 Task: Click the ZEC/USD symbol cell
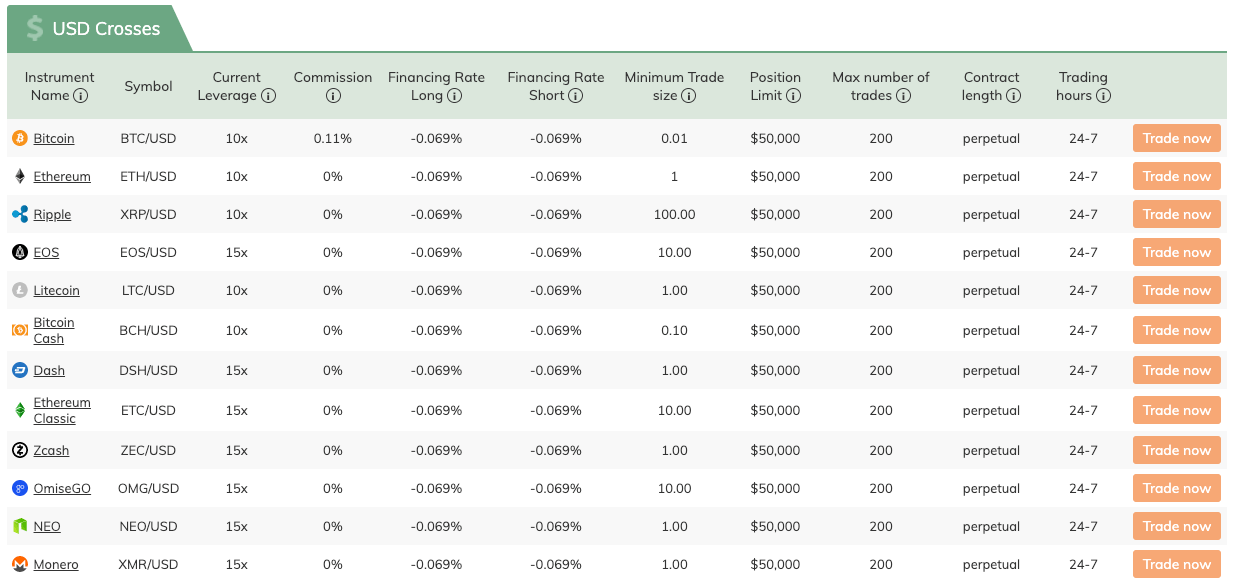click(148, 450)
